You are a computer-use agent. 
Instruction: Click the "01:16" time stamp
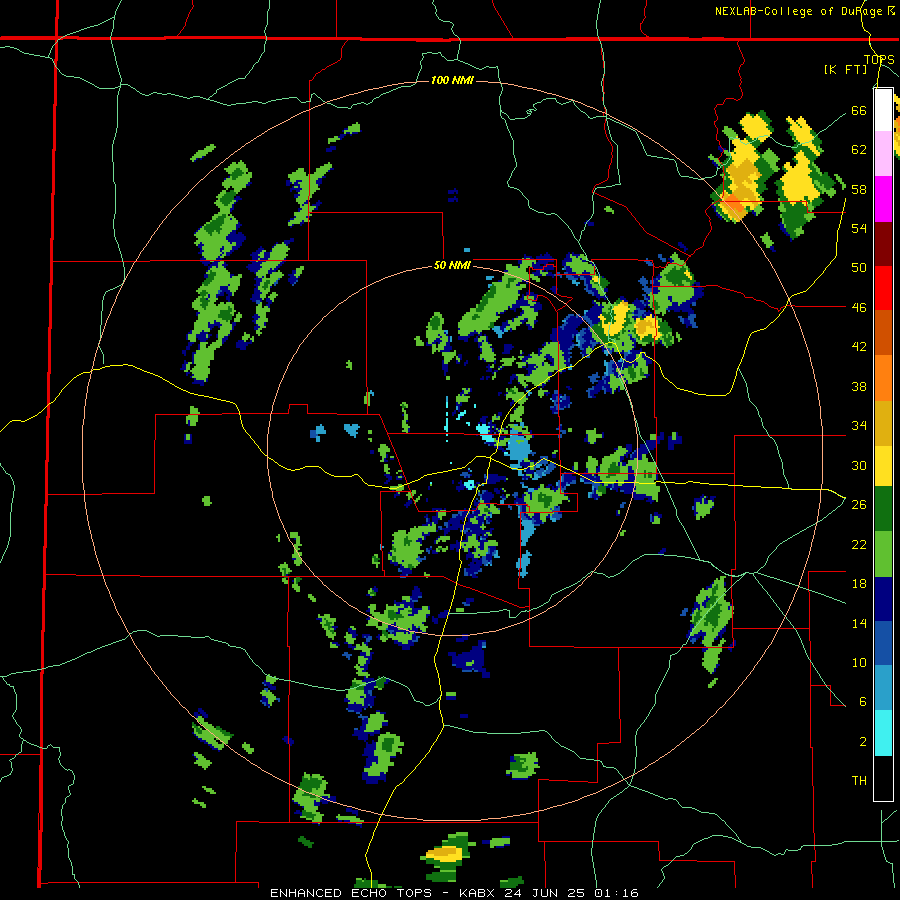click(x=616, y=893)
